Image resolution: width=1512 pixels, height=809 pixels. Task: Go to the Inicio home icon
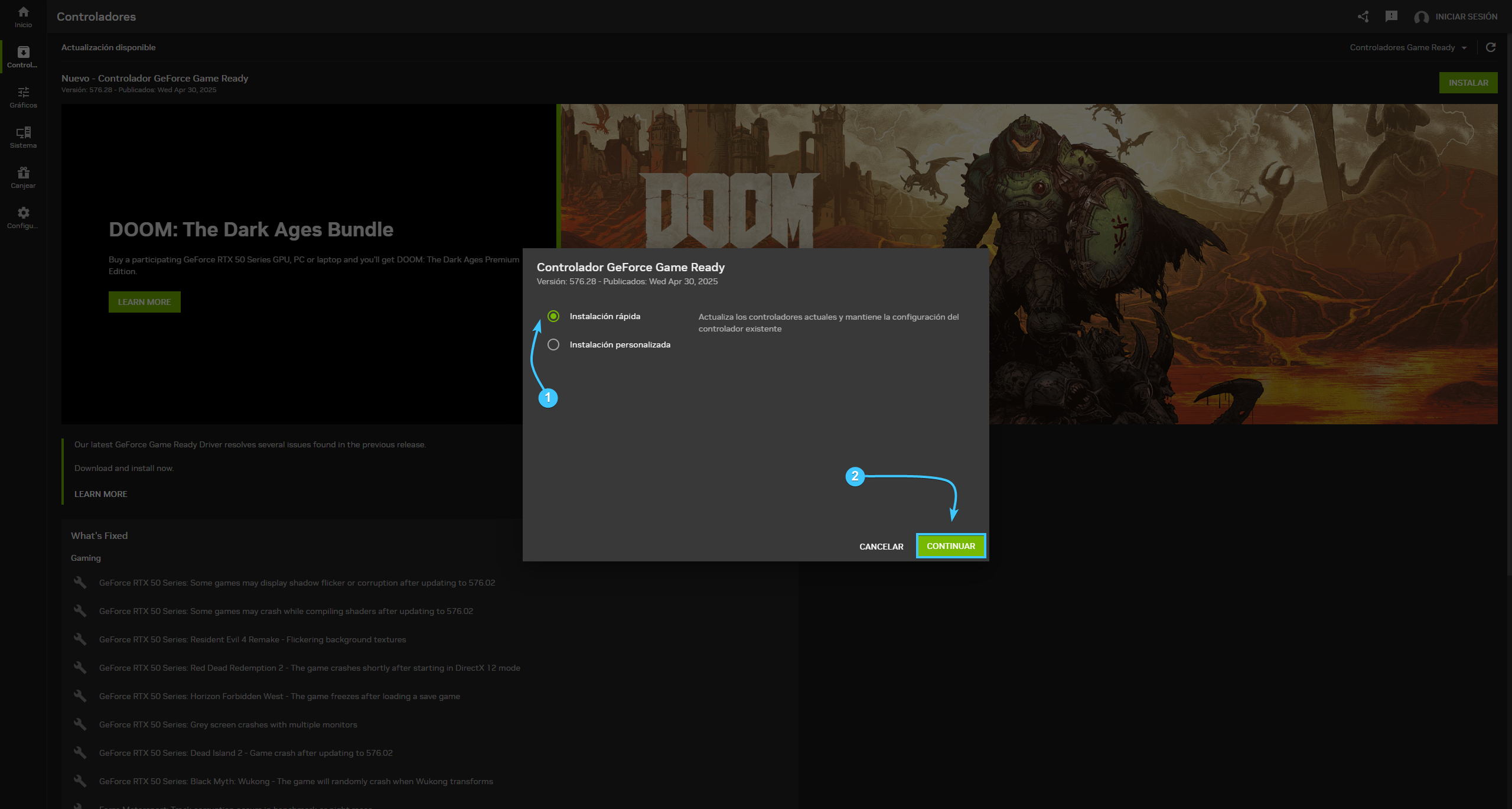23,17
